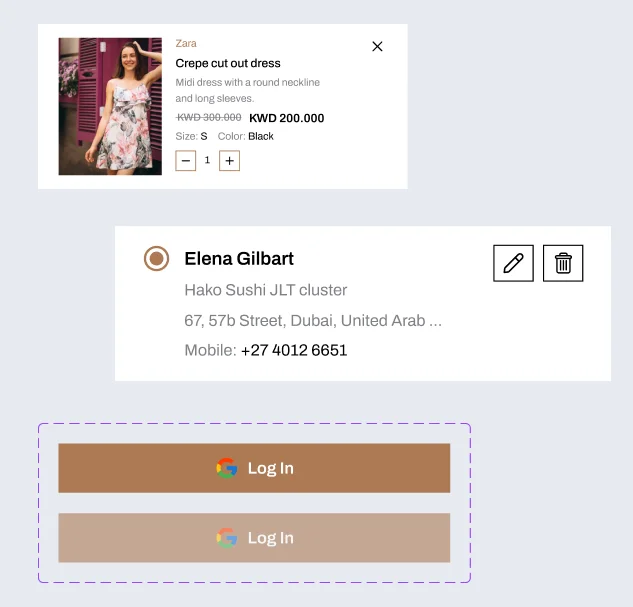This screenshot has width=633, height=607.
Task: Click the KWD 200.000 sale price
Action: pyautogui.click(x=286, y=118)
